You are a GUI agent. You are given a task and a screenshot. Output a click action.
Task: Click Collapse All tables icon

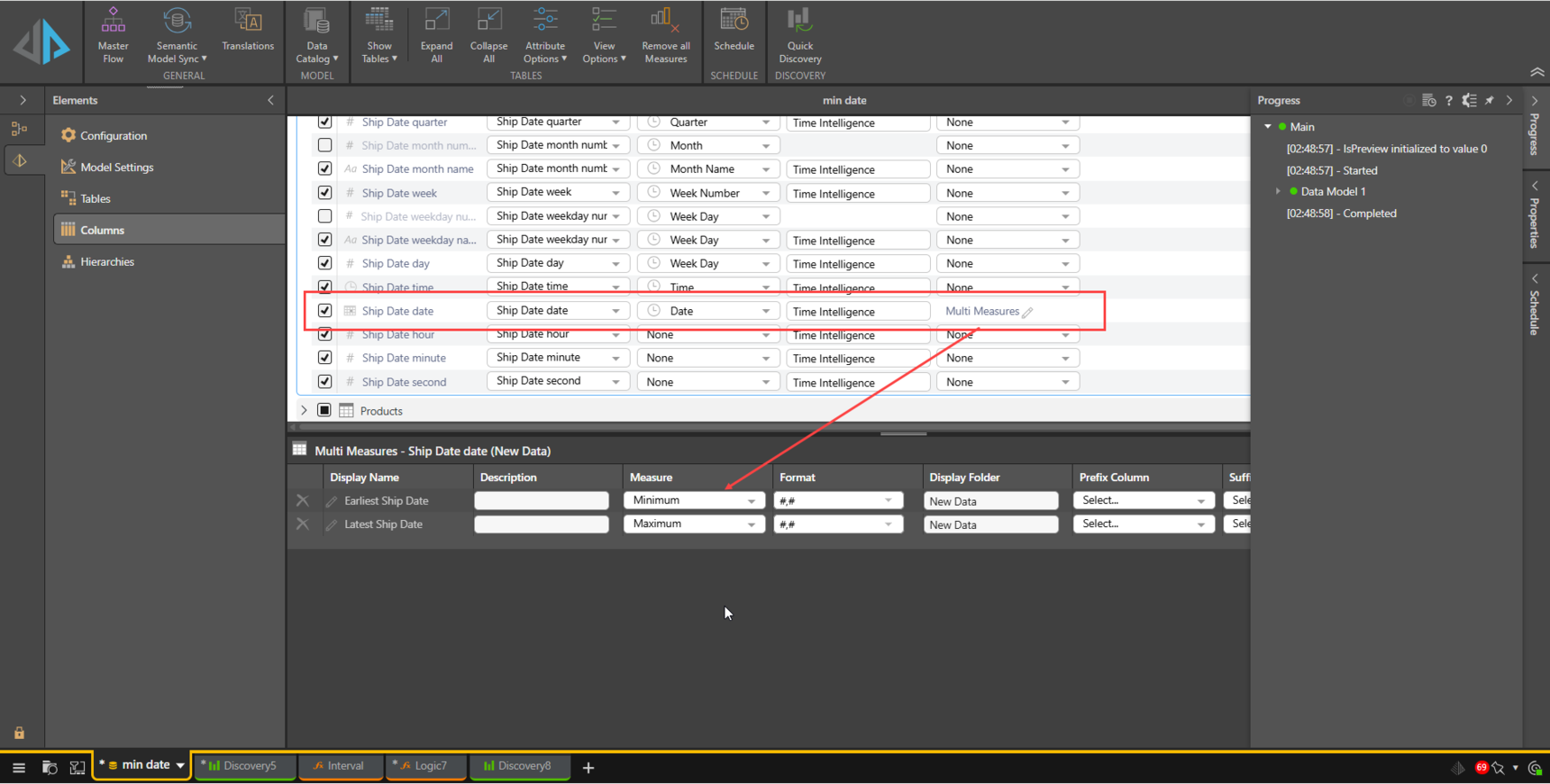coord(488,35)
